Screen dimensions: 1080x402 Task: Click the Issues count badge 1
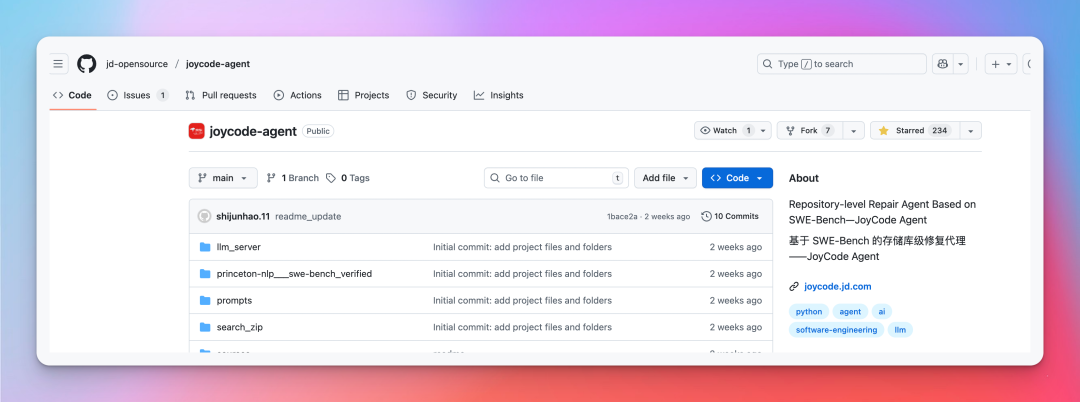(x=163, y=95)
